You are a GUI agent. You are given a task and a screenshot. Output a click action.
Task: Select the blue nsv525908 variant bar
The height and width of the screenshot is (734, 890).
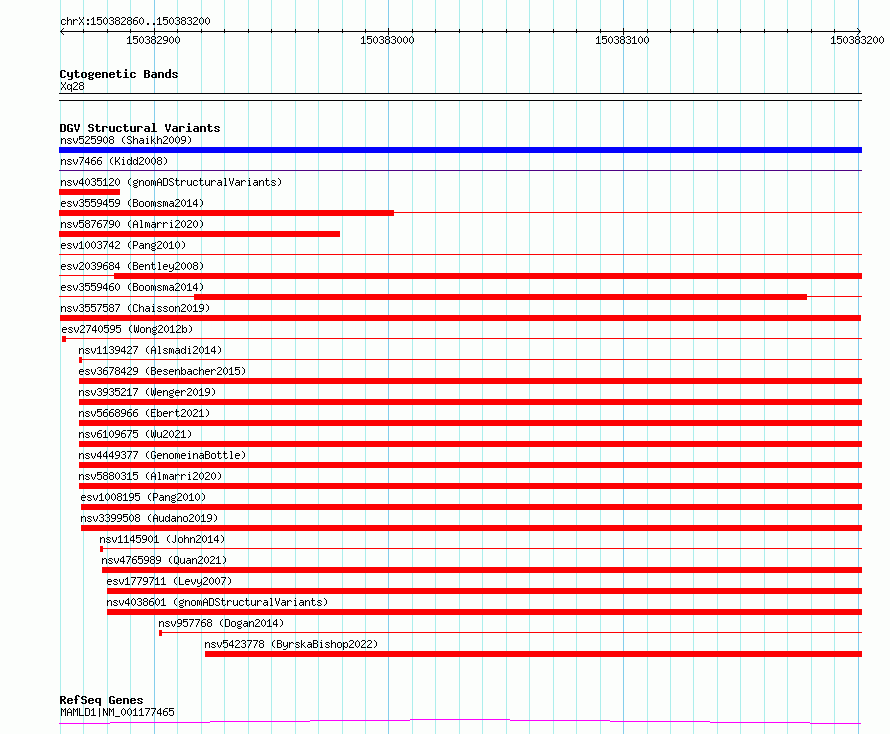[x=460, y=150]
